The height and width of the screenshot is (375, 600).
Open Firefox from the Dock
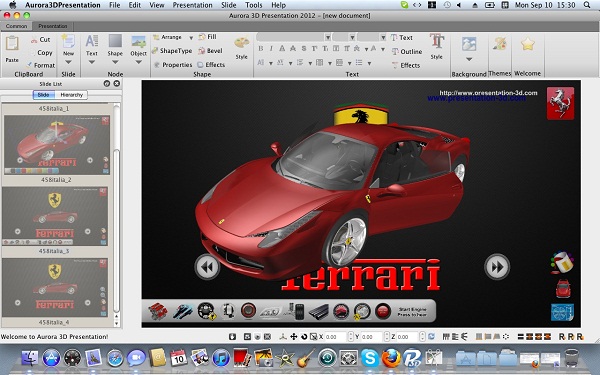(x=390, y=357)
